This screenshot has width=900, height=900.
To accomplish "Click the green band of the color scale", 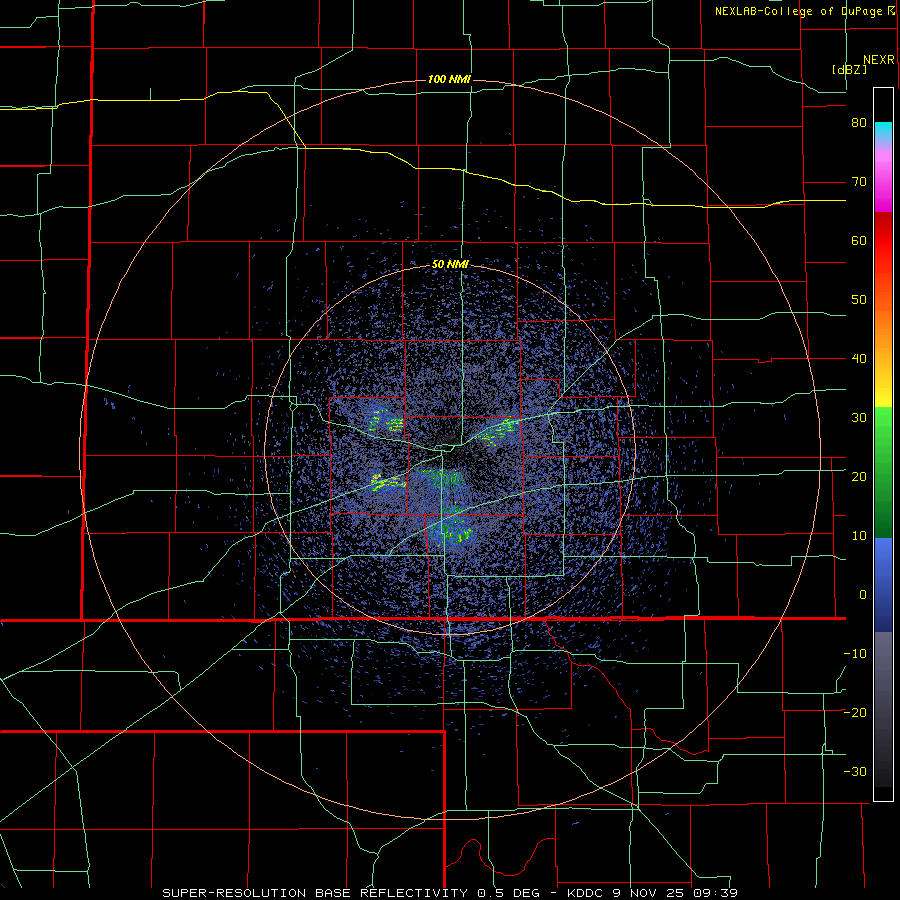I will pos(883,472).
